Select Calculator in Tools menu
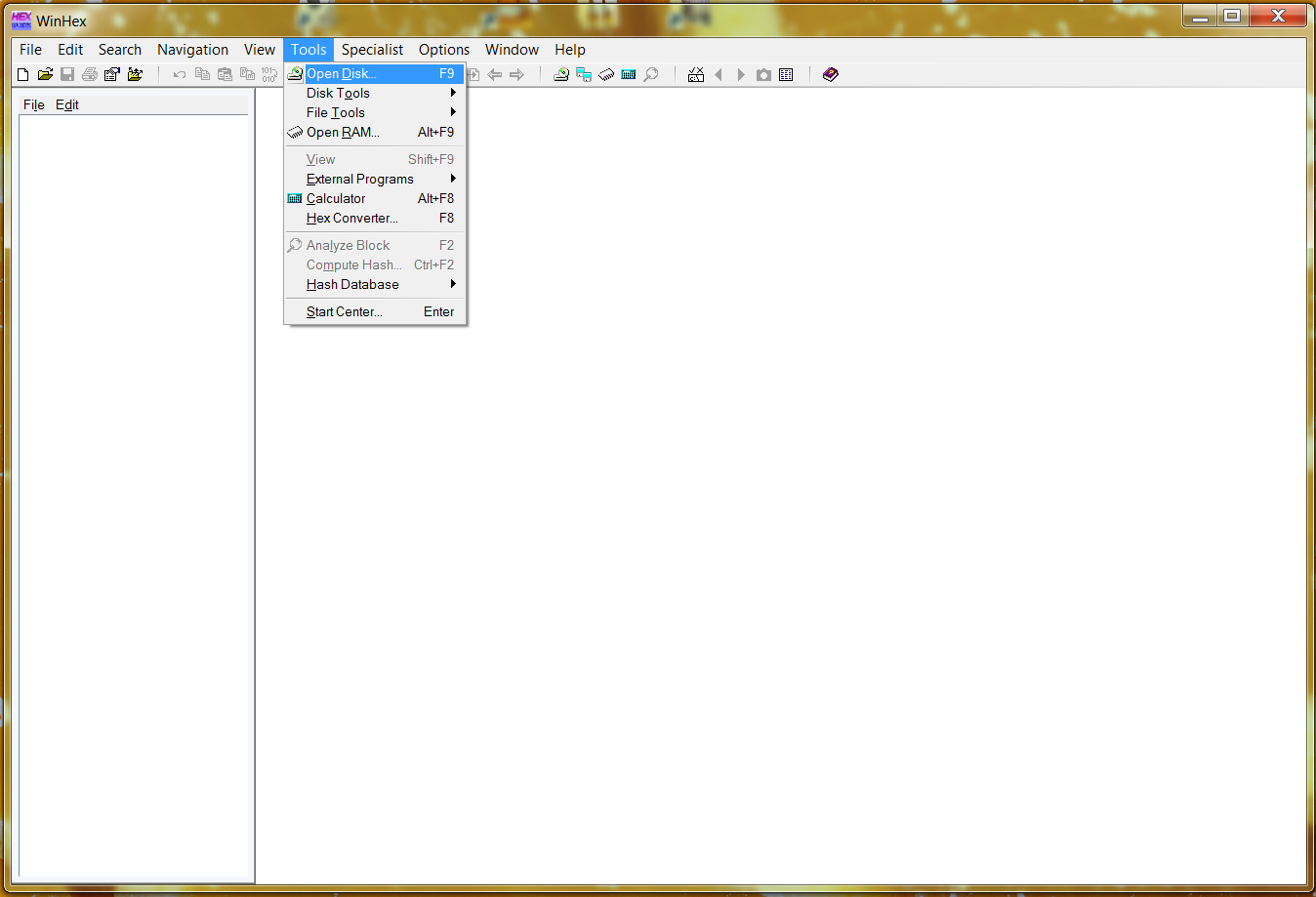The image size is (1316, 897). 376,198
